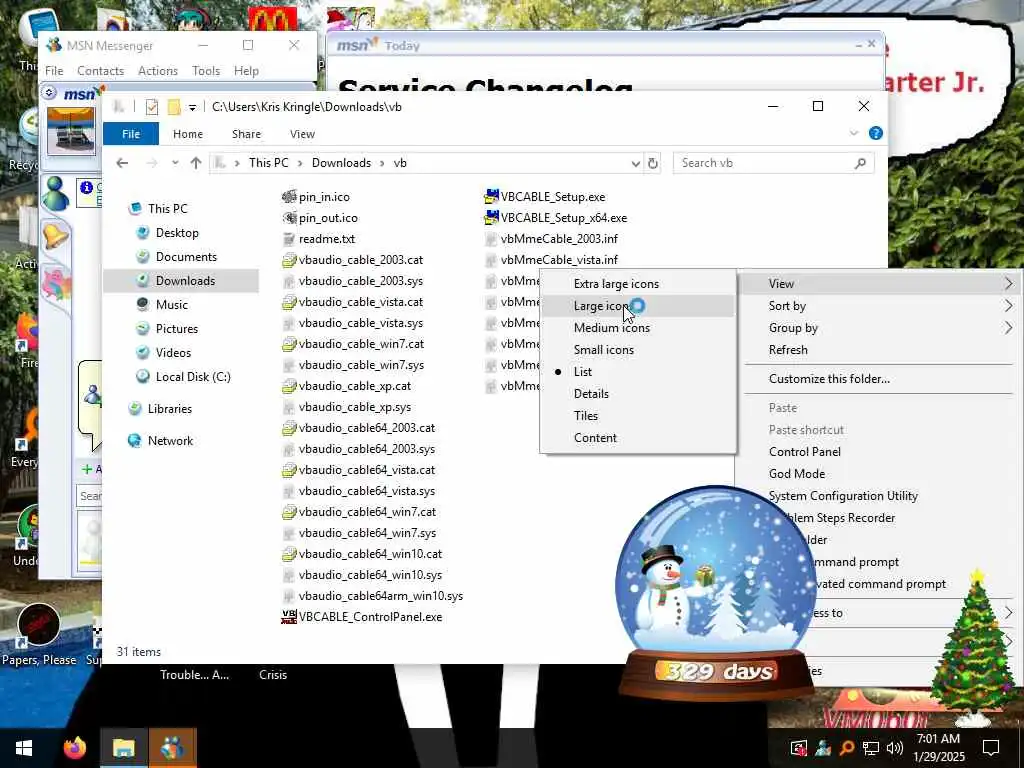This screenshot has height=768, width=1024.
Task: Click the Back navigation arrow
Action: tap(122, 163)
